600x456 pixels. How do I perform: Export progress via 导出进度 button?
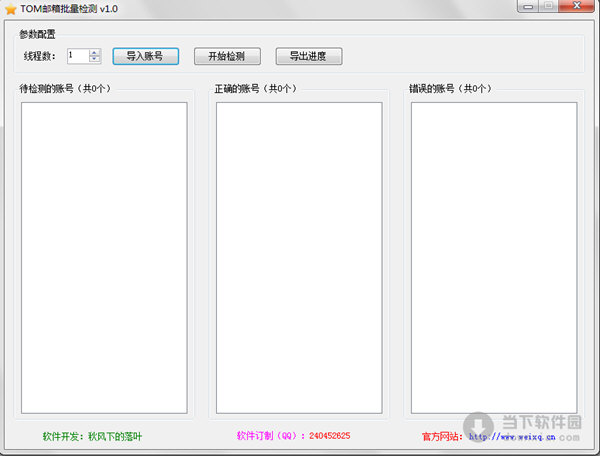(309, 56)
